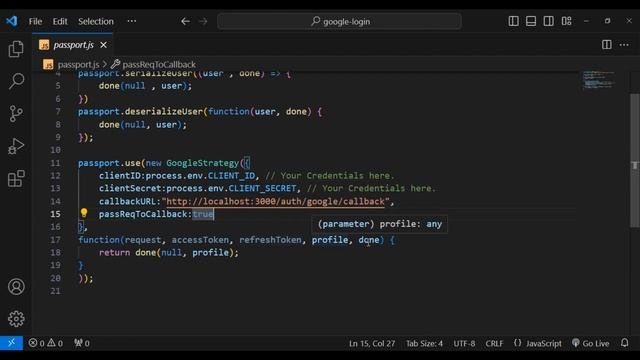
Task: Go back with the left arrow
Action: click(185, 21)
